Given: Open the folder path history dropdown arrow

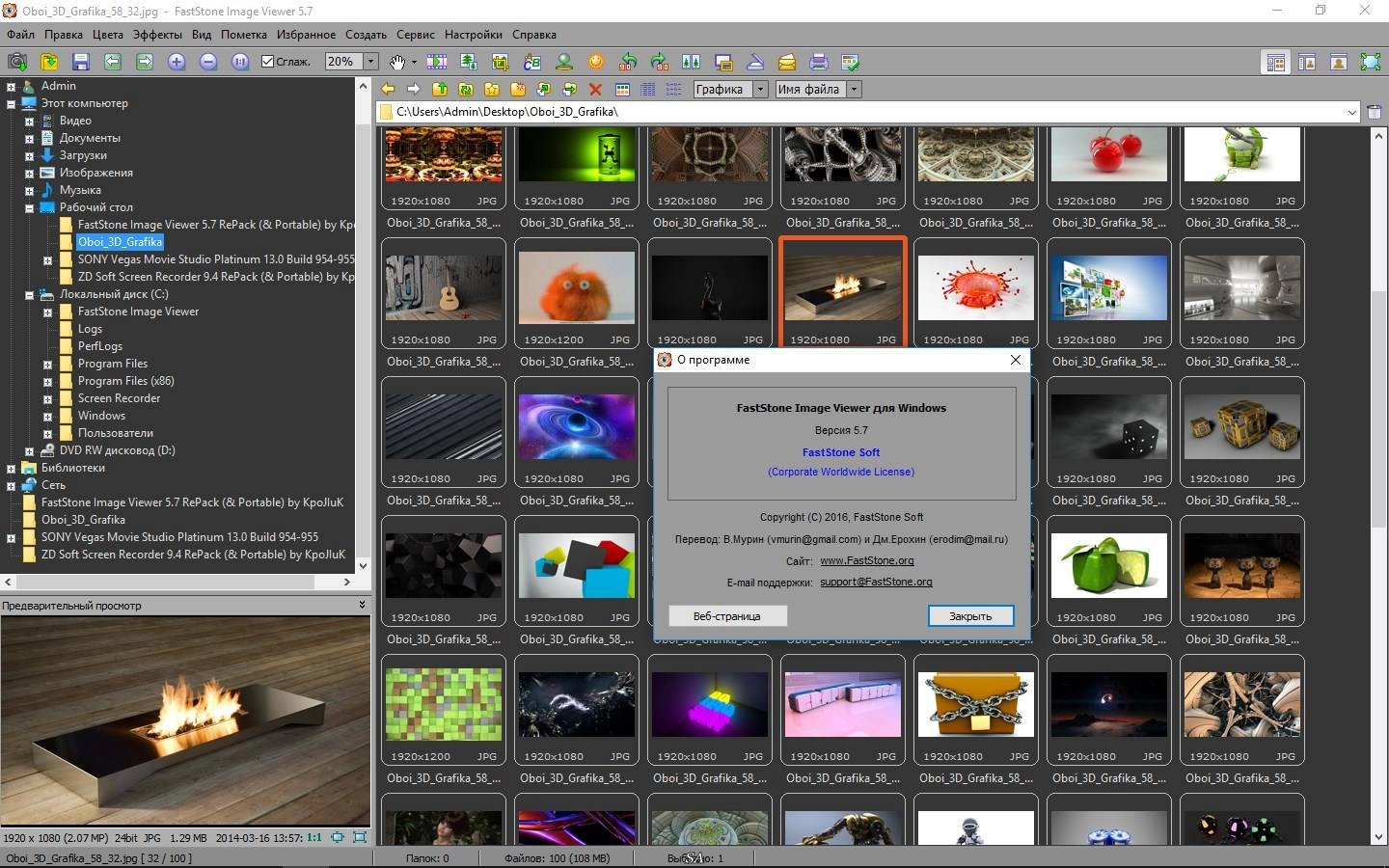Looking at the screenshot, I should 1351,112.
